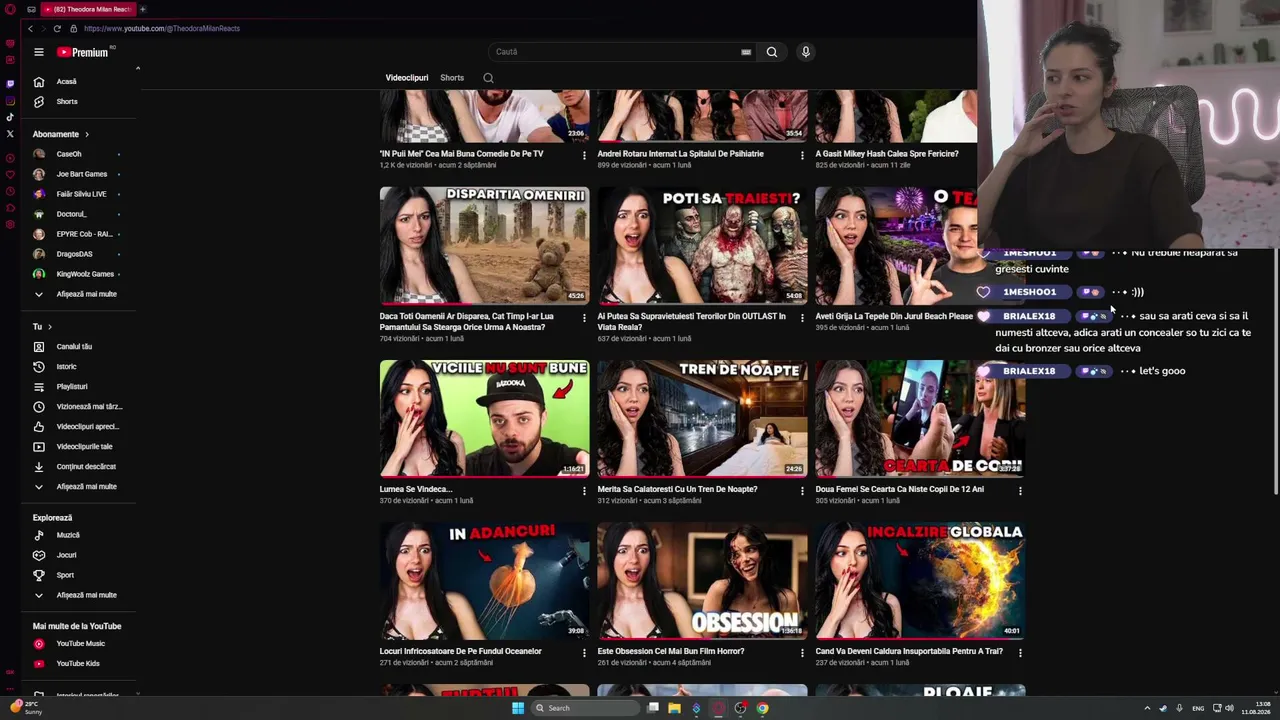Play the Incalzire Globala video thumbnail

[x=920, y=581]
